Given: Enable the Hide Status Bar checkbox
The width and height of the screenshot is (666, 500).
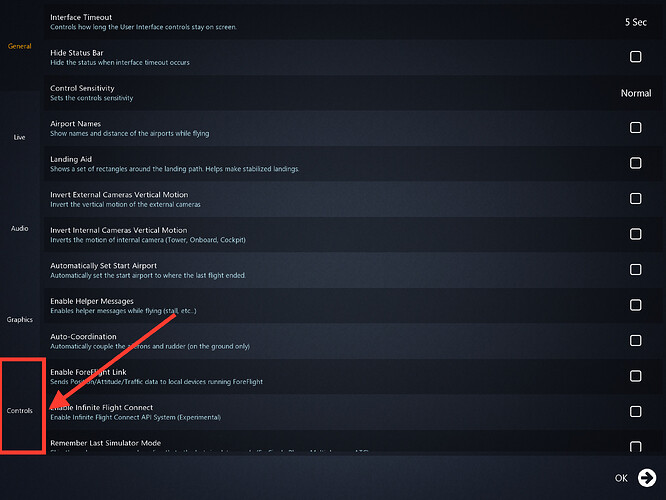Looking at the screenshot, I should (x=635, y=56).
